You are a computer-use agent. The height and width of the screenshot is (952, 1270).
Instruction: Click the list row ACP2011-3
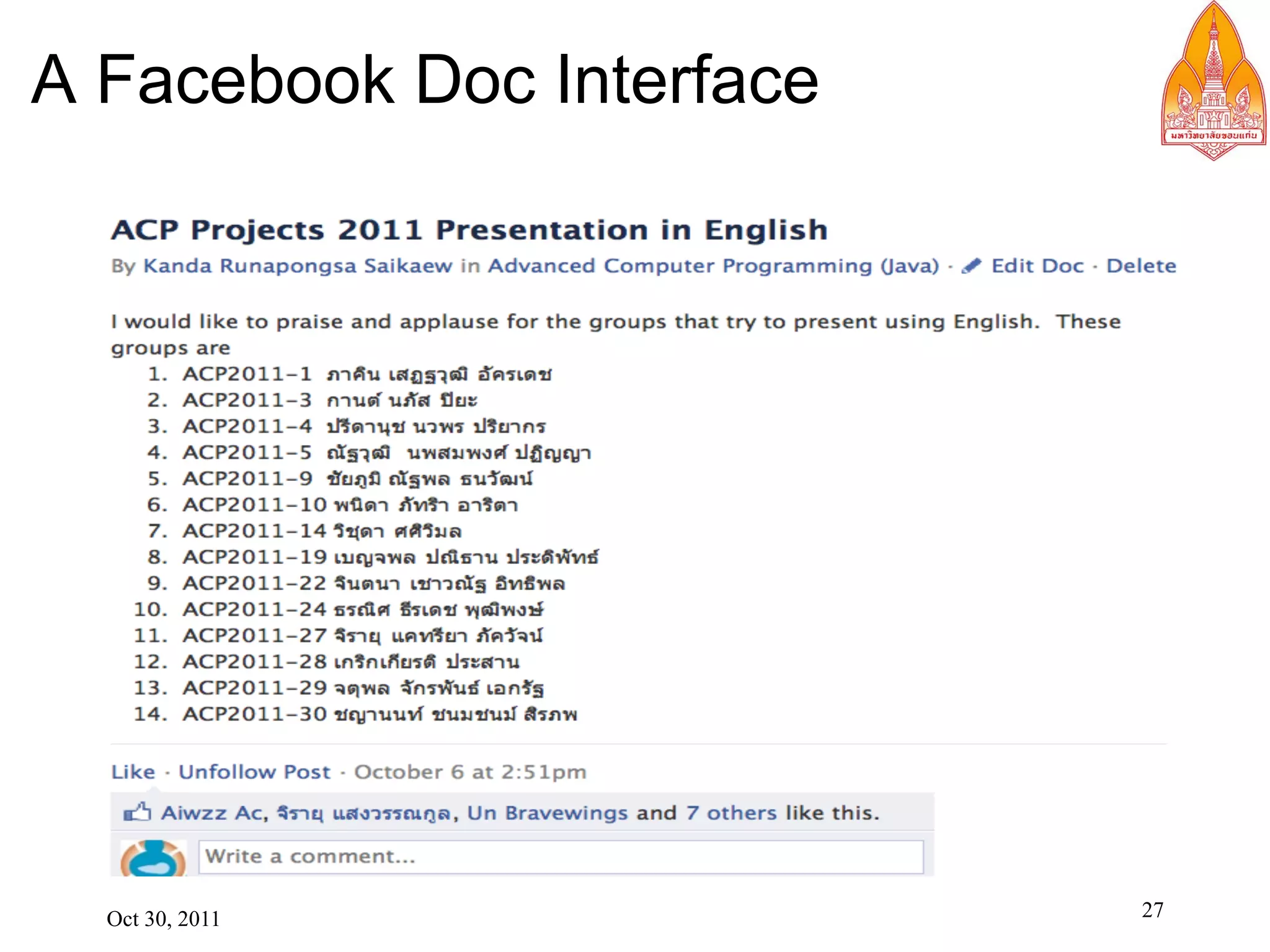[x=313, y=400]
